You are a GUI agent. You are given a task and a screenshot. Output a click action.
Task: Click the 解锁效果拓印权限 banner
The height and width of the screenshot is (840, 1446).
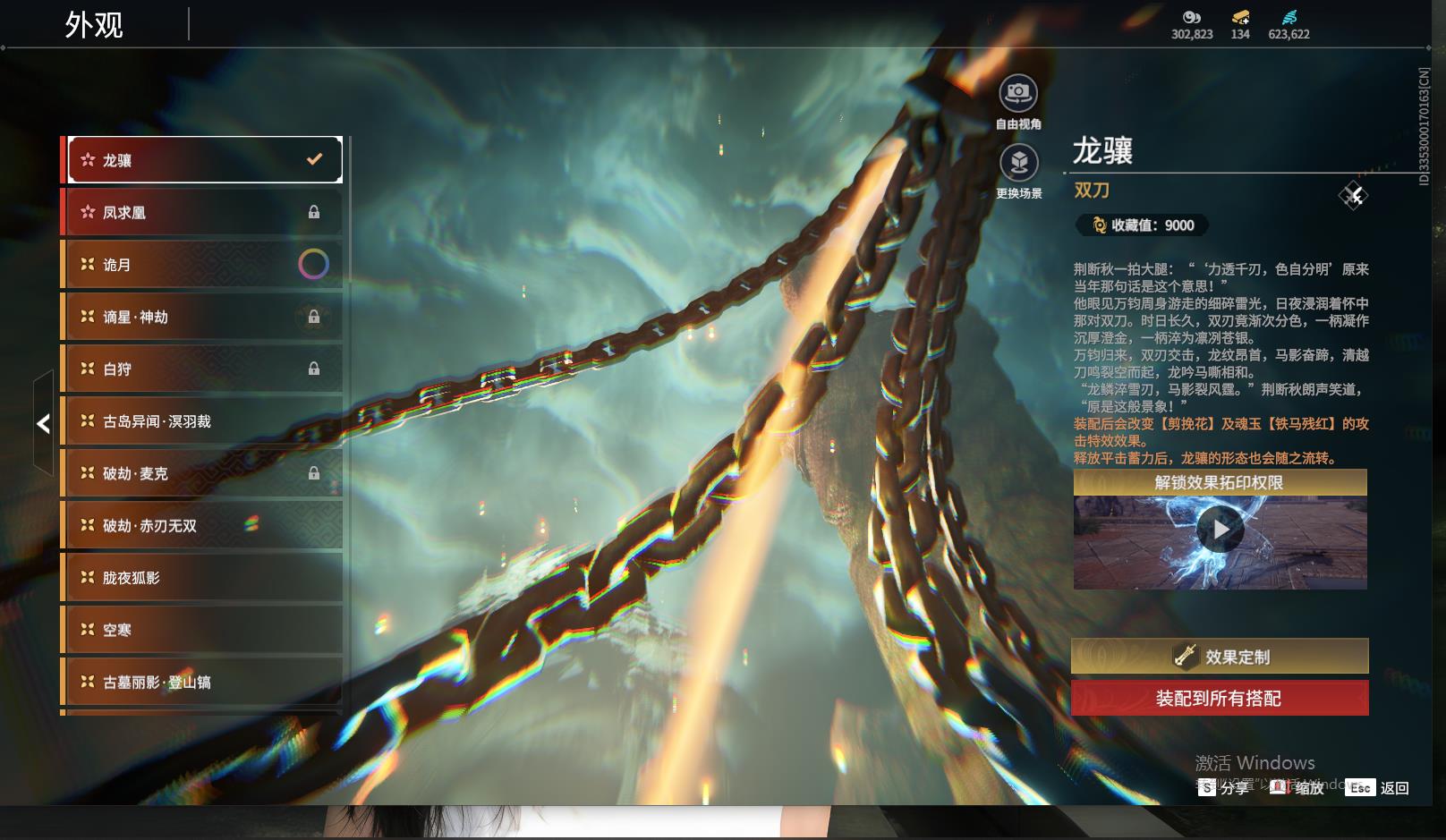[1220, 482]
